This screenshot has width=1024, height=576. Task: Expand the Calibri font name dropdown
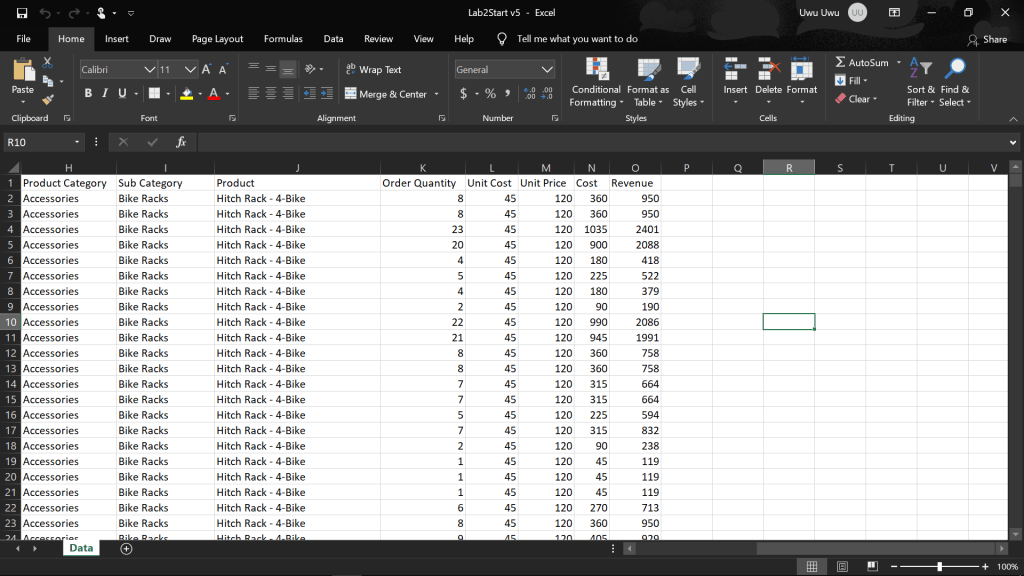point(150,70)
